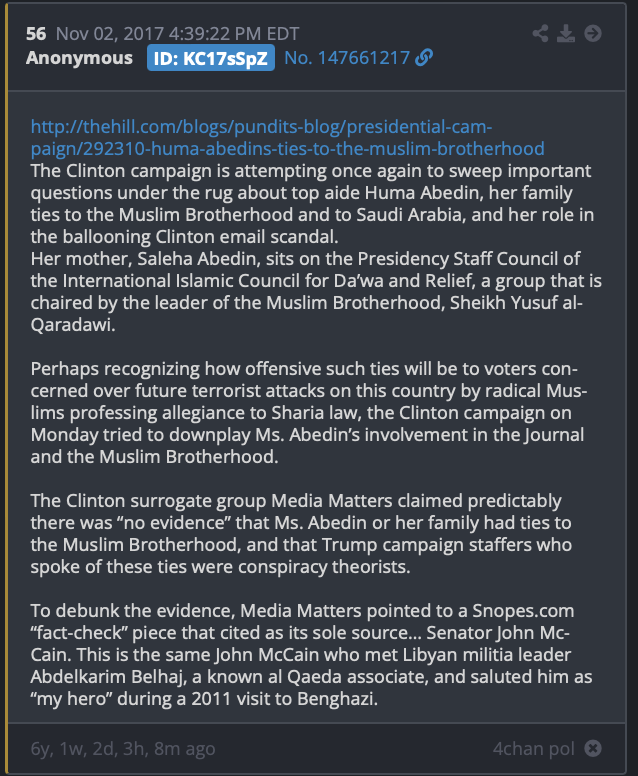
Task: Click the word "Qaradawi." in the post
Action: coord(73,325)
